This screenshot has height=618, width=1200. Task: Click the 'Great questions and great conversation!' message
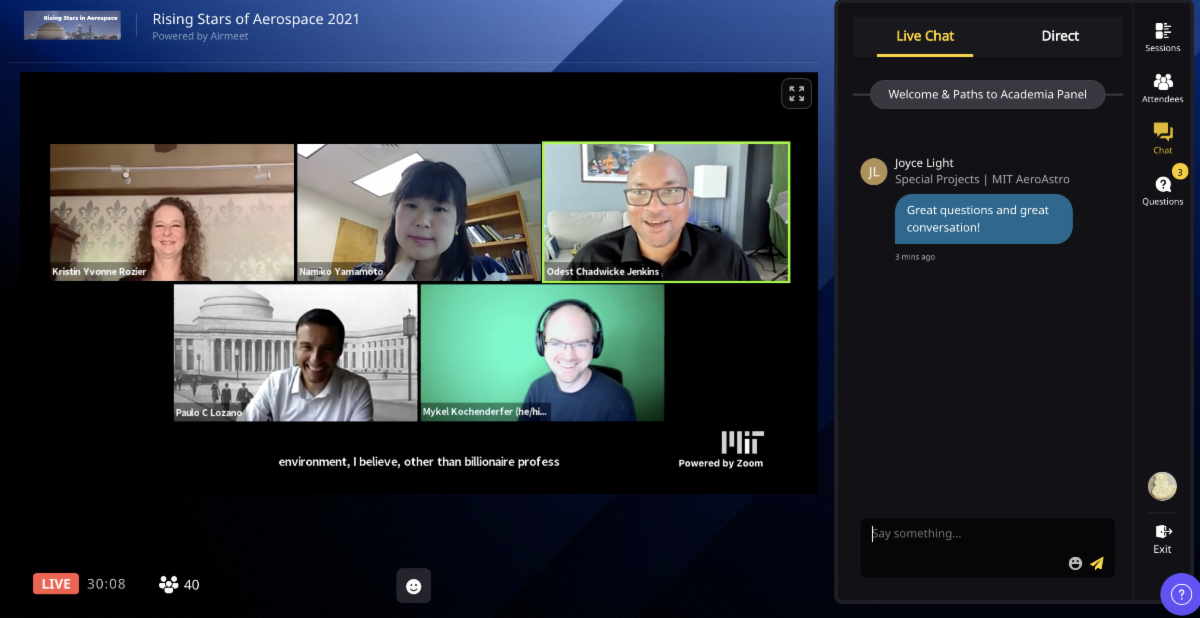tap(984, 219)
